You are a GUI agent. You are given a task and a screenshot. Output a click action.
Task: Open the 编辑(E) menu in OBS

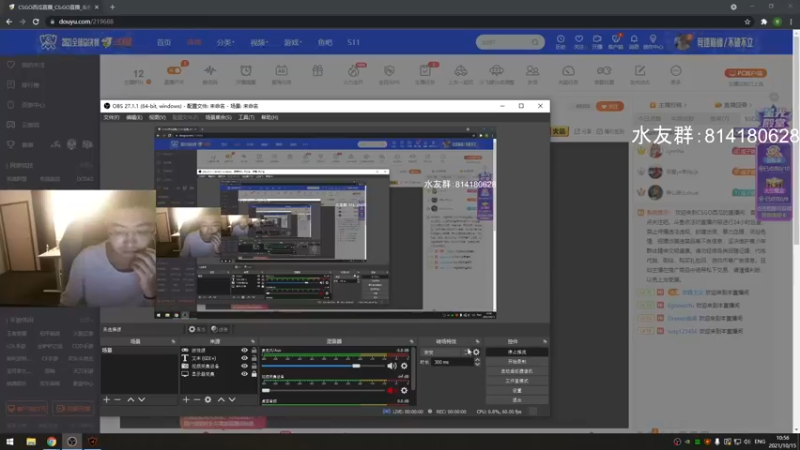pyautogui.click(x=134, y=117)
